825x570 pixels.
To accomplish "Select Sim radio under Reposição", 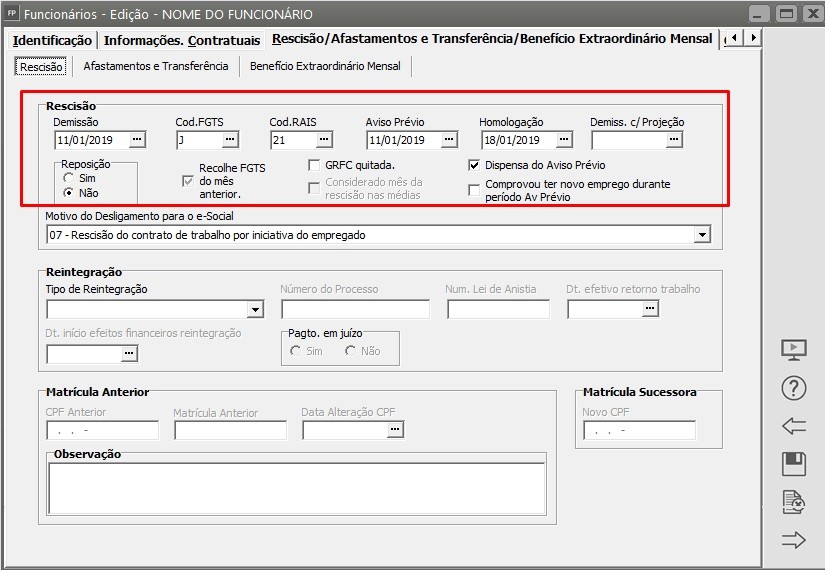I will tap(68, 178).
